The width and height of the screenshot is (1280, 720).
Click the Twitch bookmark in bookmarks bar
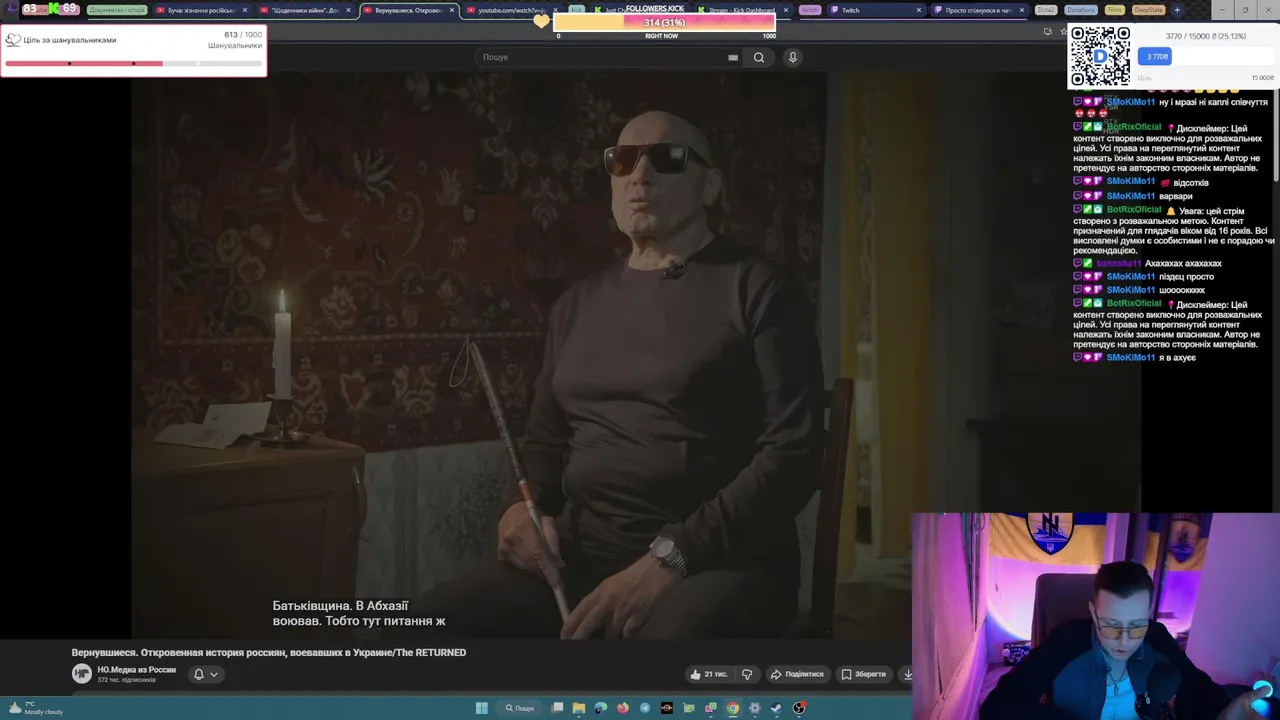pyautogui.click(x=809, y=10)
